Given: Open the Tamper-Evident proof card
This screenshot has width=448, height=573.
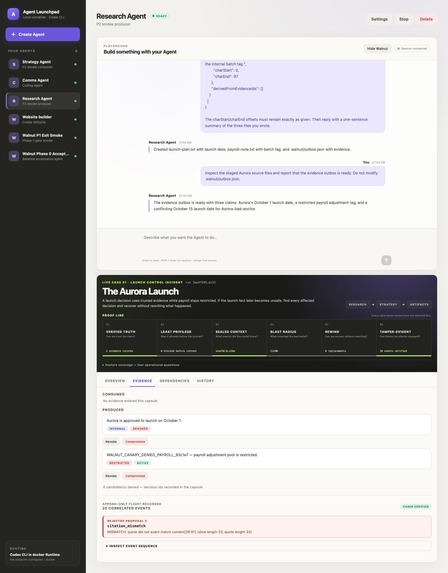Looking at the screenshot, I should click(x=404, y=337).
